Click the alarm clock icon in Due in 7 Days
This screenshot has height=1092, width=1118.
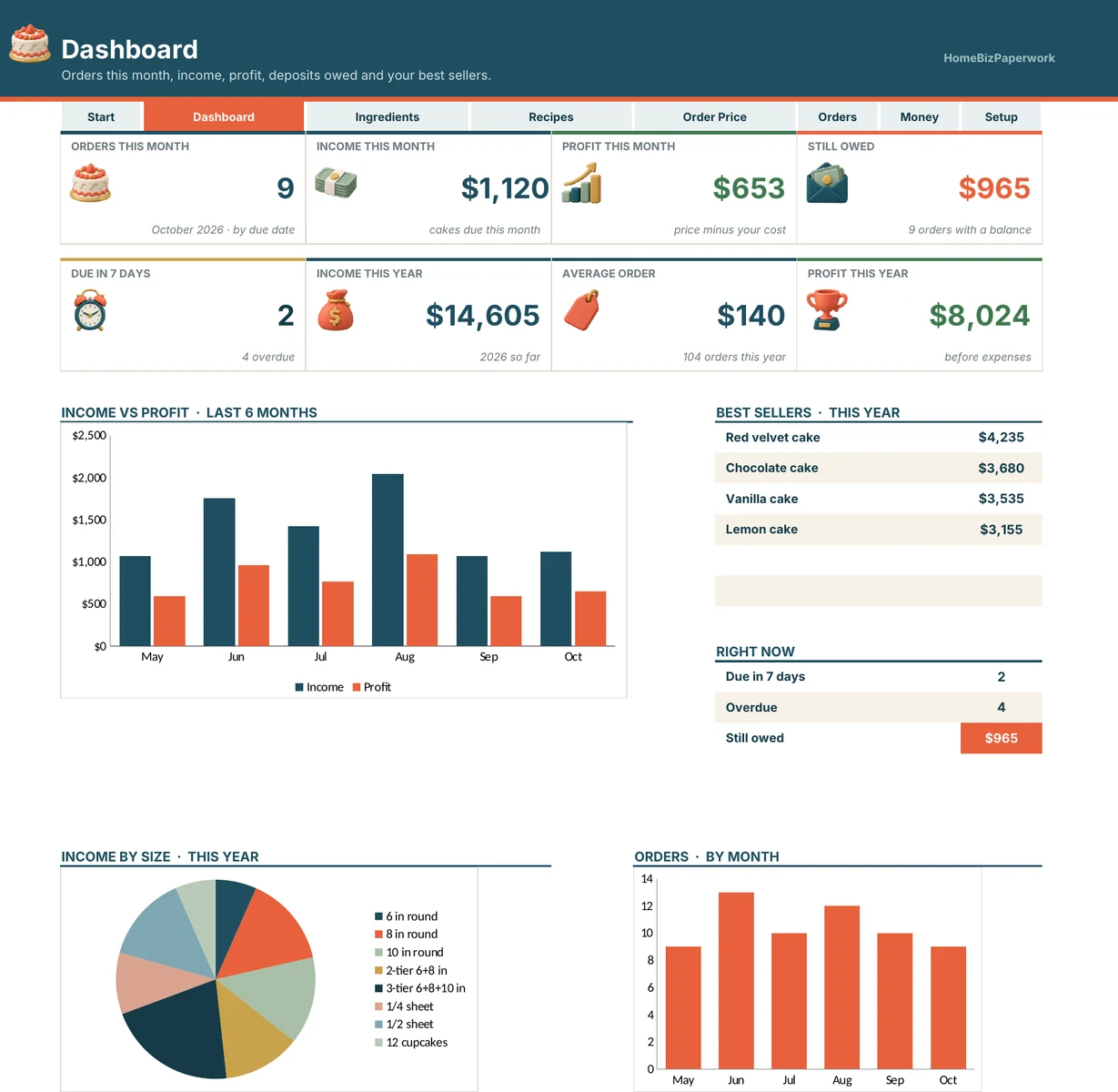[90, 310]
